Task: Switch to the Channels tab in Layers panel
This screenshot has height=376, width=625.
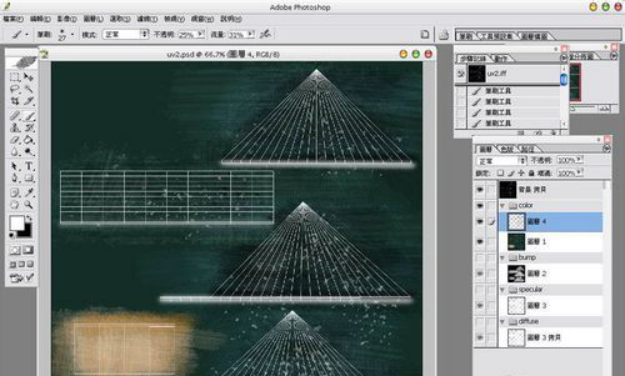Action: tap(507, 149)
